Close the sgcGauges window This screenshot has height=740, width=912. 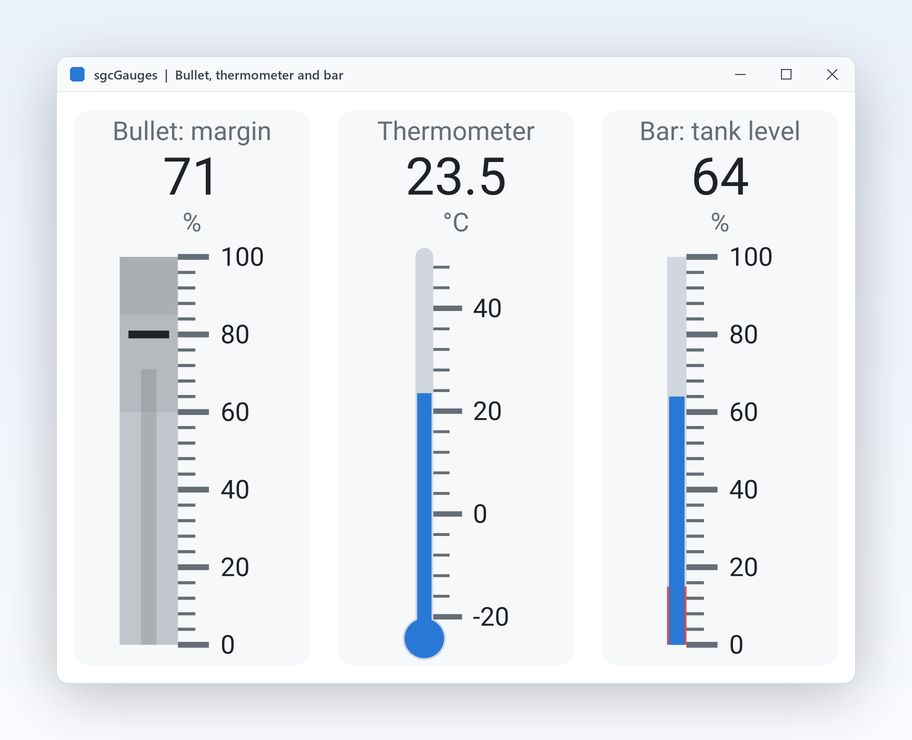pos(832,74)
